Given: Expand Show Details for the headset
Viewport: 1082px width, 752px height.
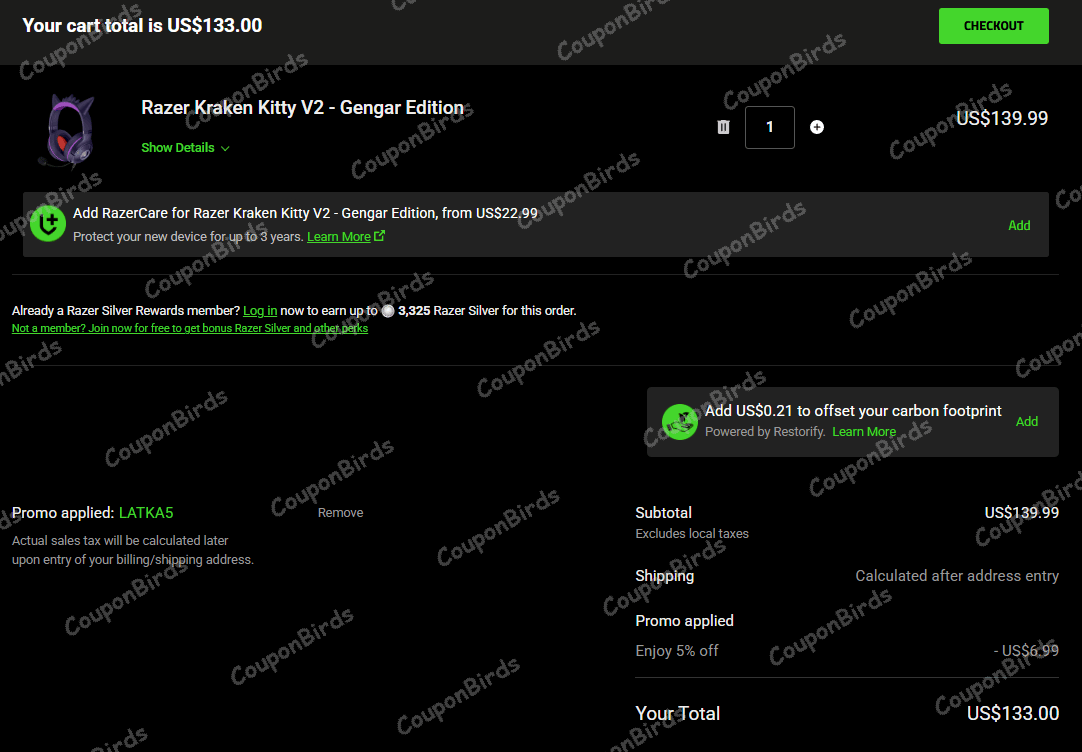Looking at the screenshot, I should coord(185,148).
